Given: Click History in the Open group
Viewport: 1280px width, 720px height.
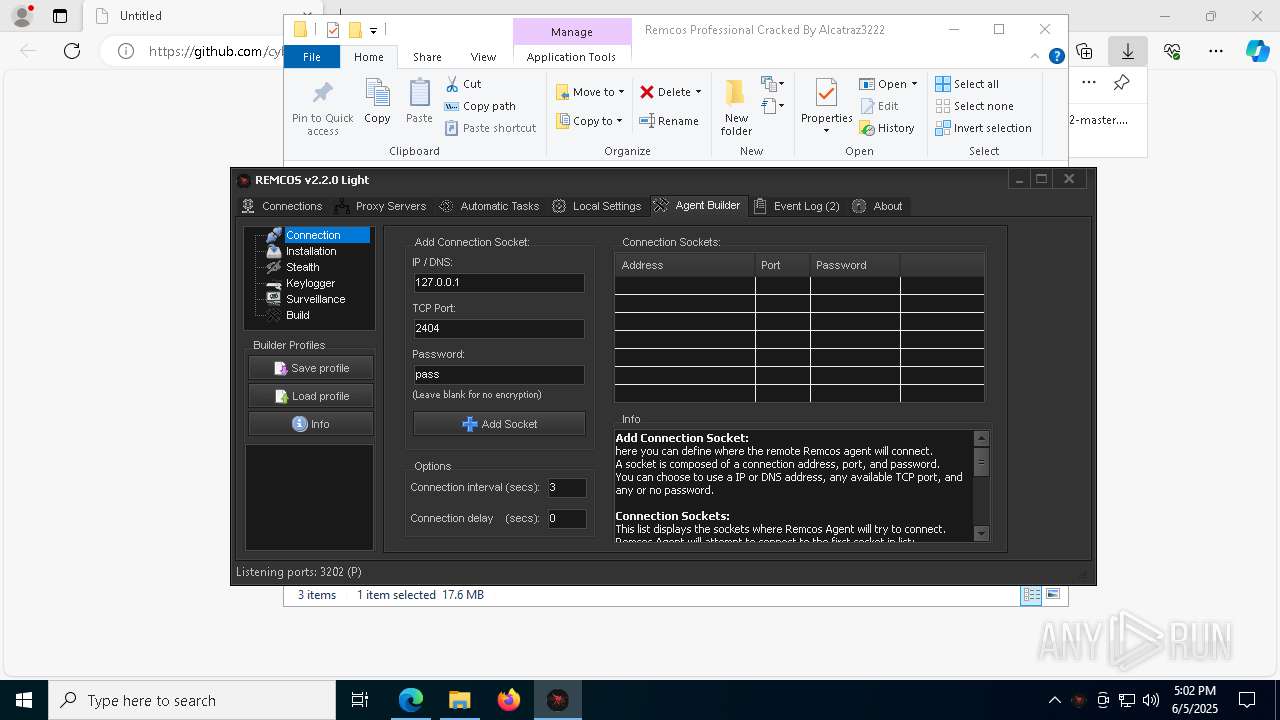Looking at the screenshot, I should (887, 128).
